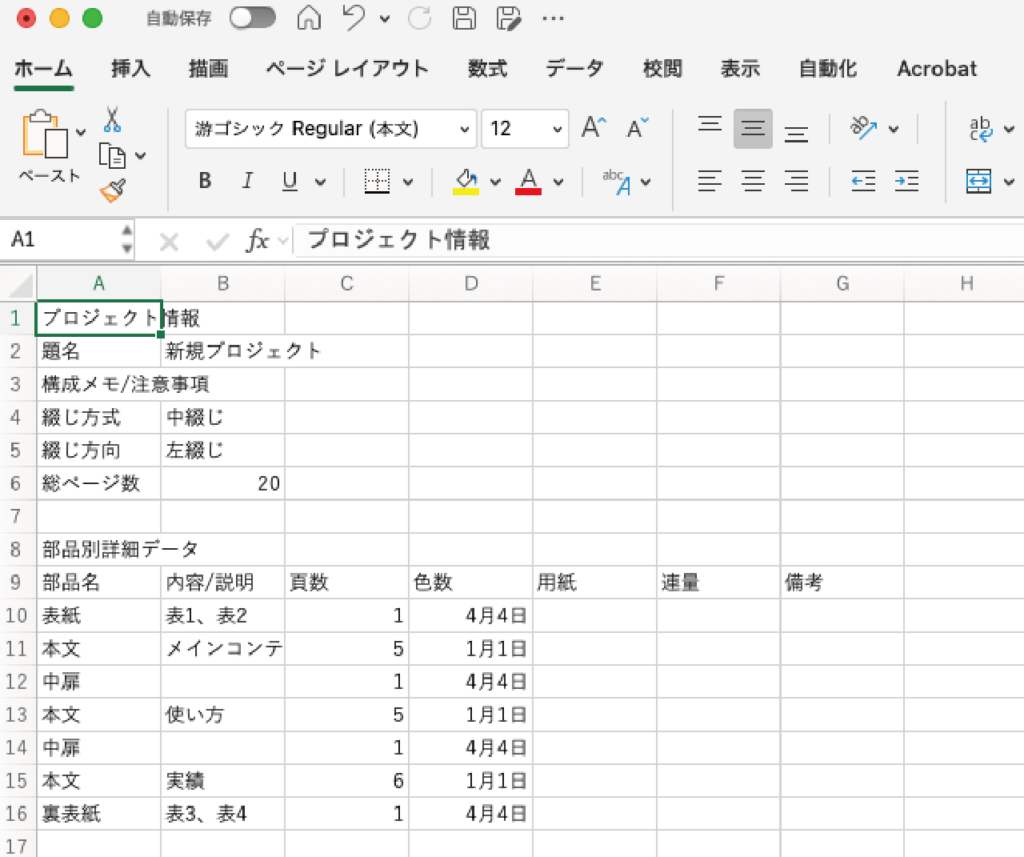The height and width of the screenshot is (857, 1024).
Task: Open the 数式 ribbon tab
Action: 487,69
